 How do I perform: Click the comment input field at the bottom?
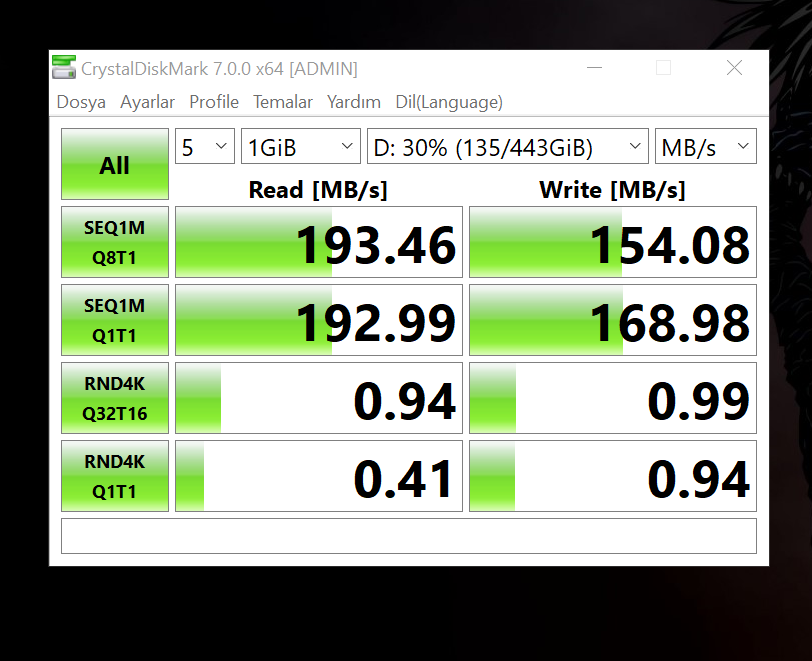[x=406, y=536]
